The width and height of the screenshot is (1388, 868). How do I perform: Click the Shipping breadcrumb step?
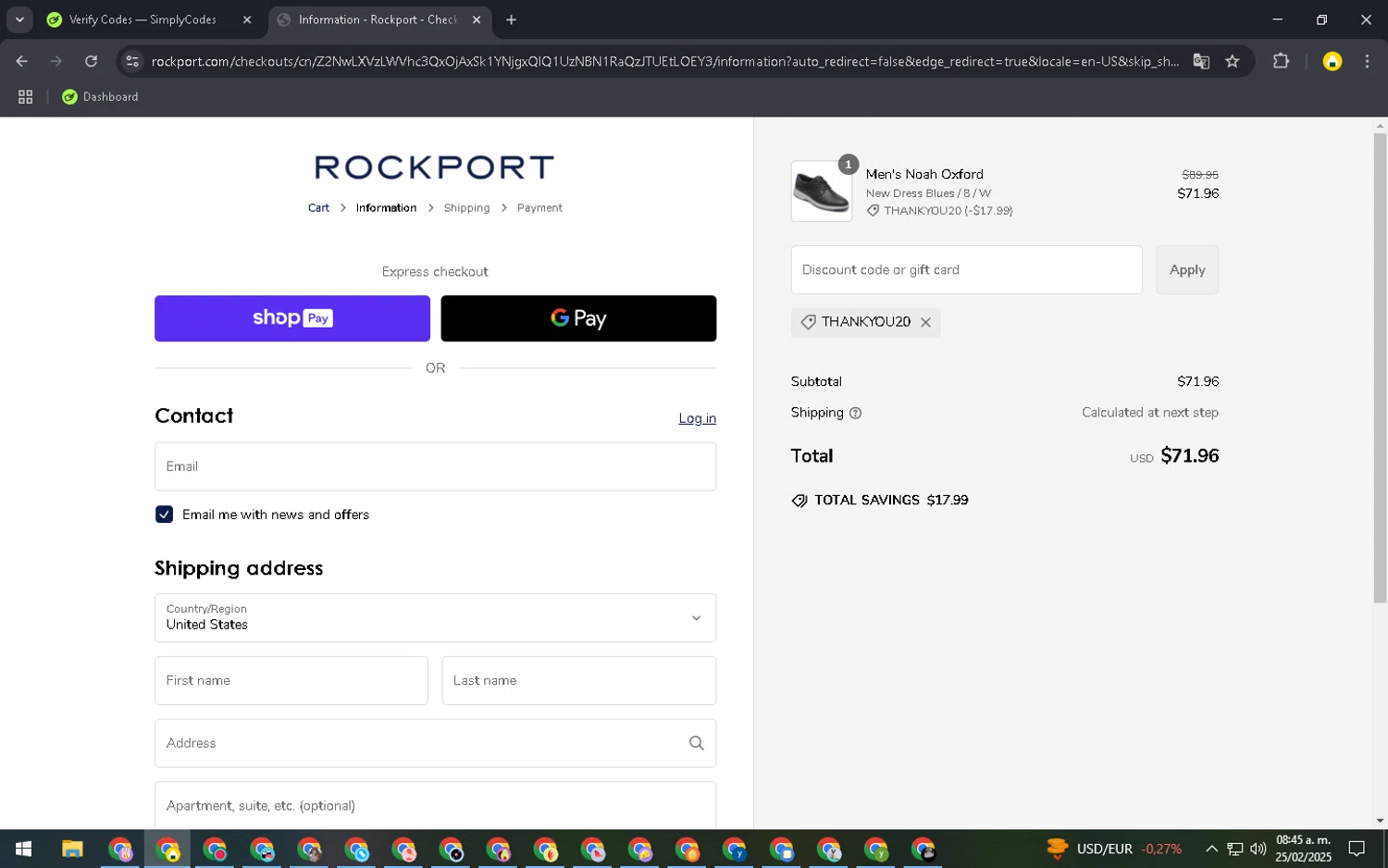tap(466, 208)
